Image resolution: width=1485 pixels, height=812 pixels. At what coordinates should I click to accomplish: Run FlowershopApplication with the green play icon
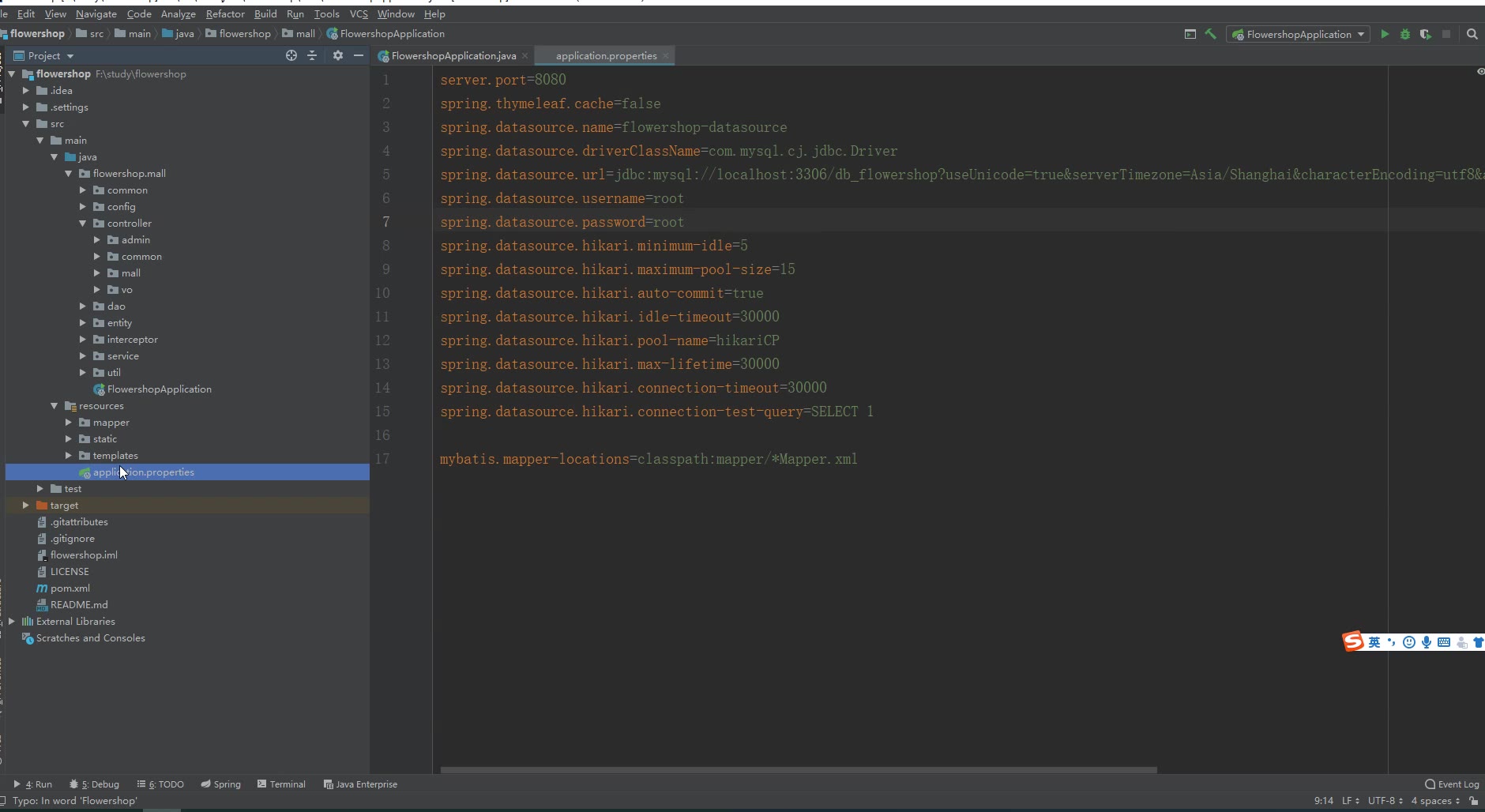1385,34
